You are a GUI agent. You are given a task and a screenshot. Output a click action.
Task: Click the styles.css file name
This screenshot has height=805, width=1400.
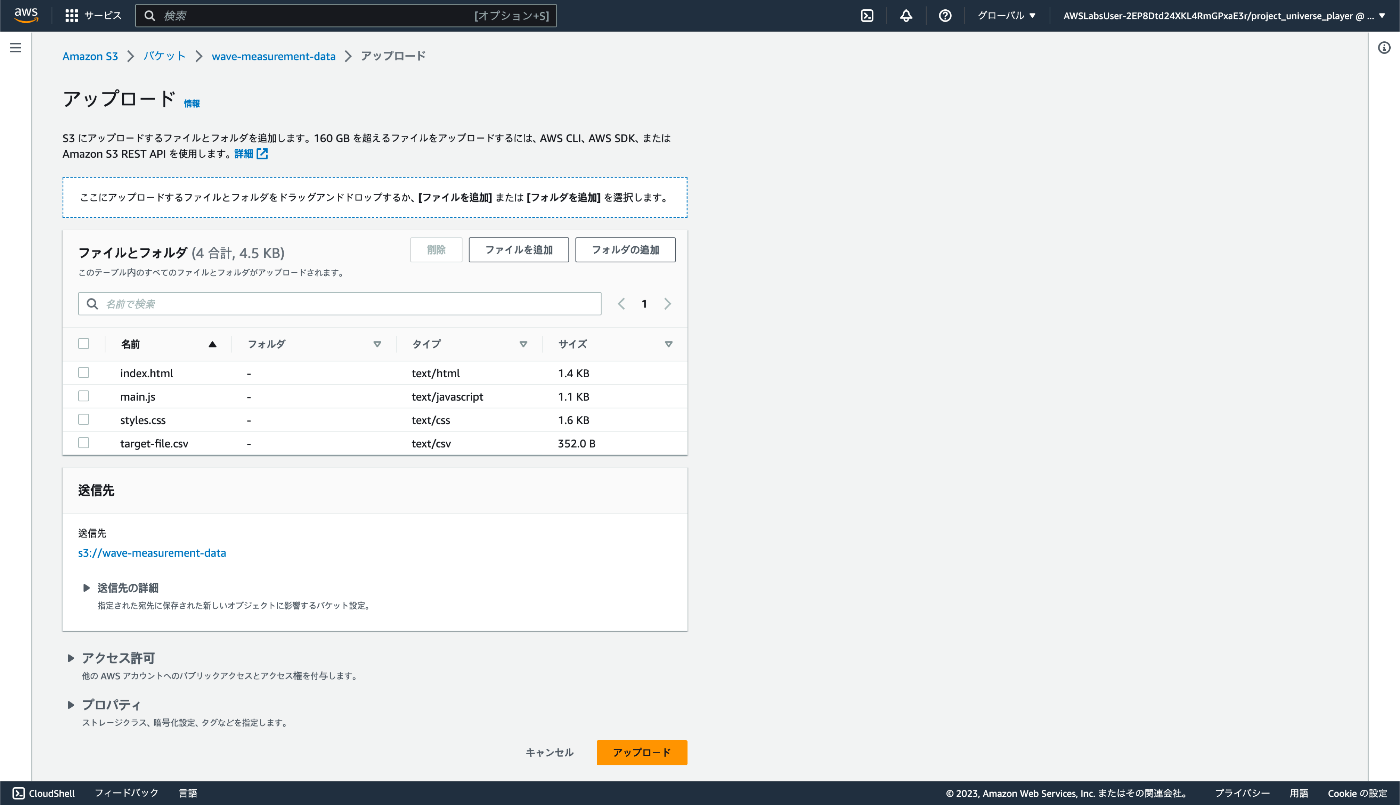click(x=143, y=420)
